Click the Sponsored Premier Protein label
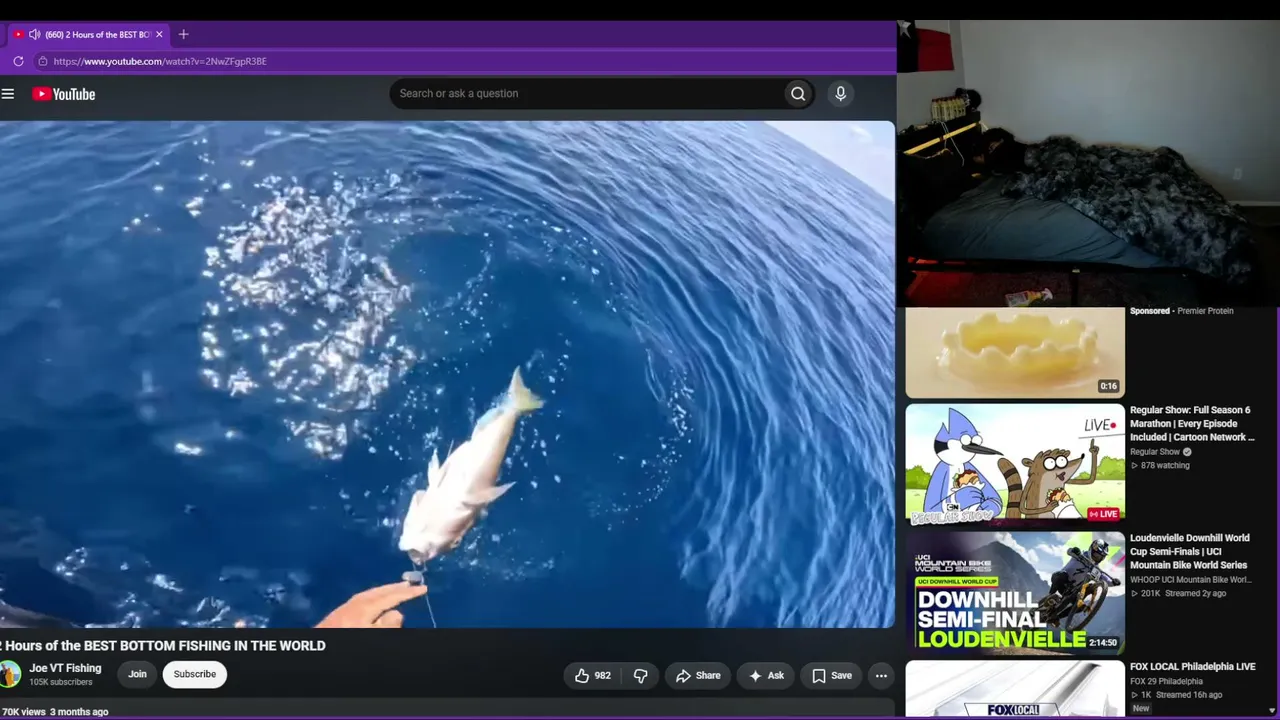The width and height of the screenshot is (1280, 720). pyautogui.click(x=1182, y=311)
